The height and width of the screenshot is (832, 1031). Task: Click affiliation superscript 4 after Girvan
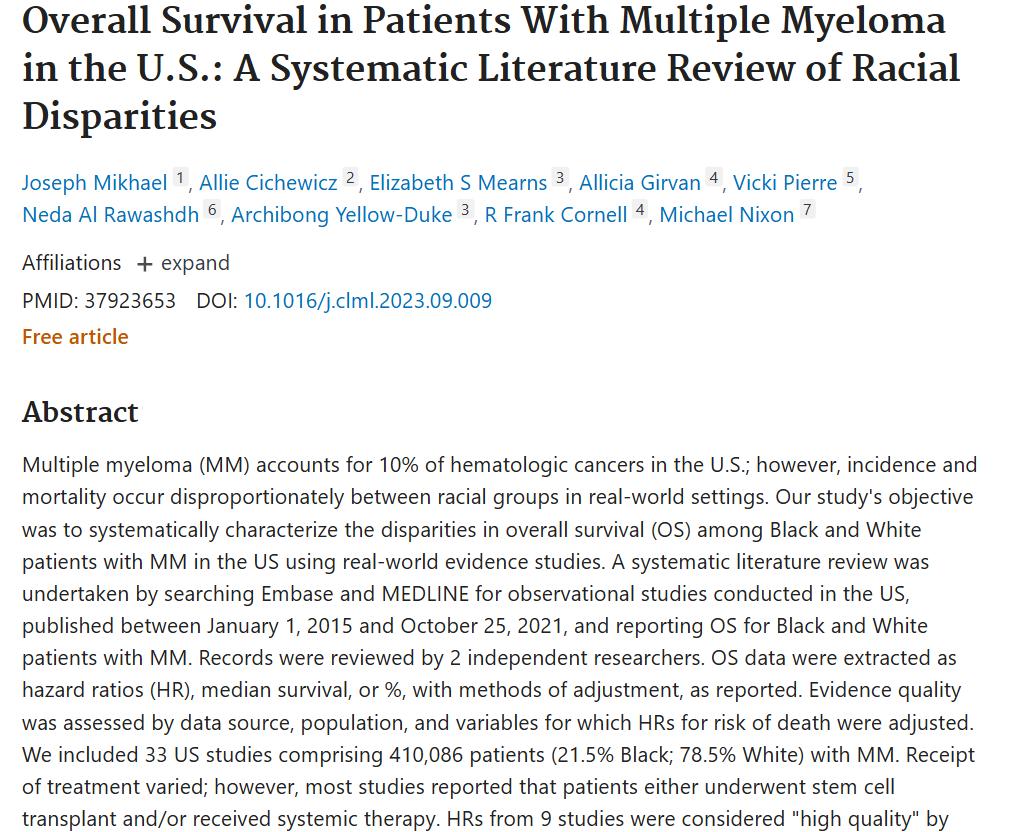click(714, 178)
